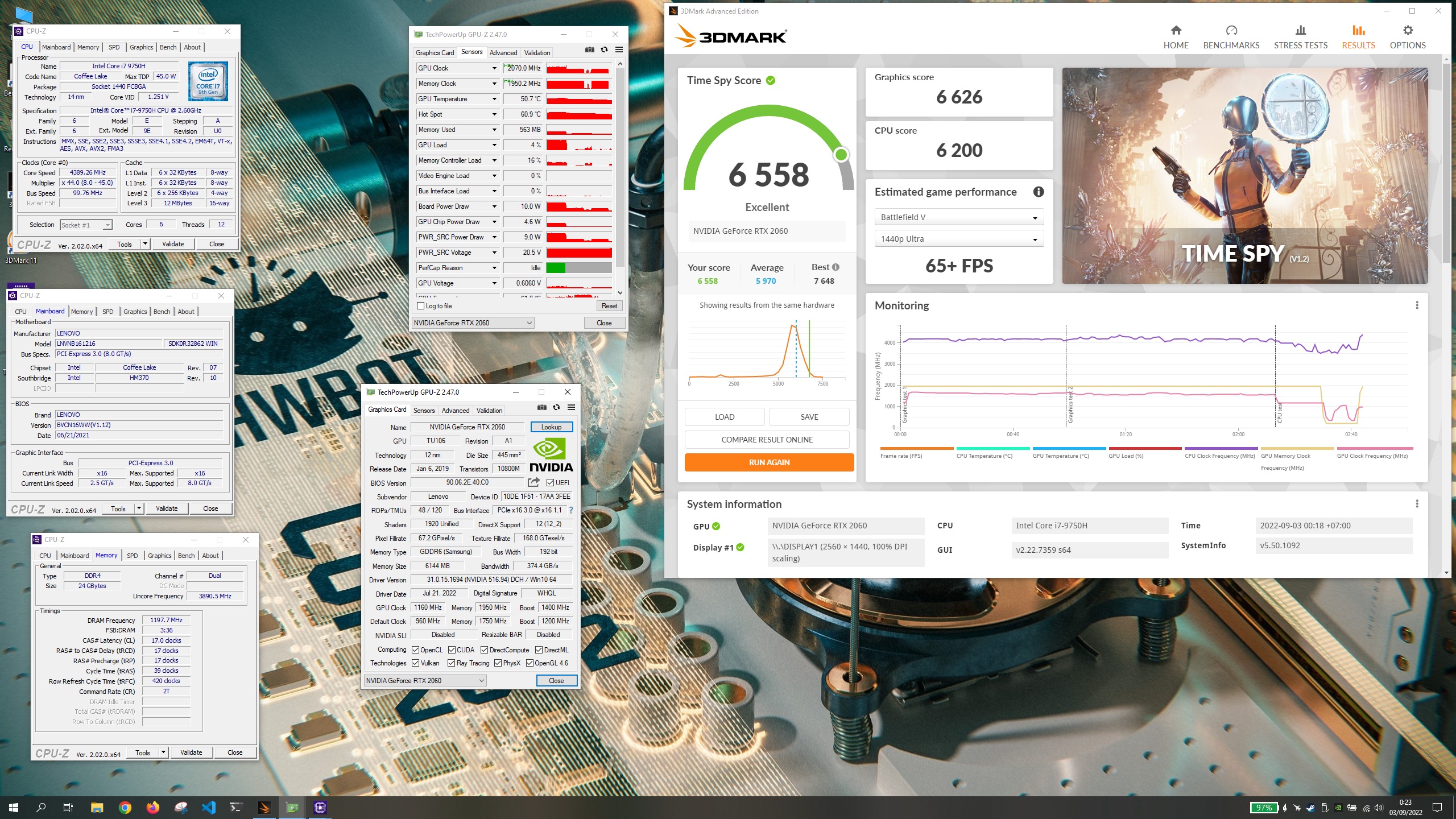Viewport: 1456px width, 819px height.
Task: Open taskbar Search magnifier
Action: [x=41, y=808]
